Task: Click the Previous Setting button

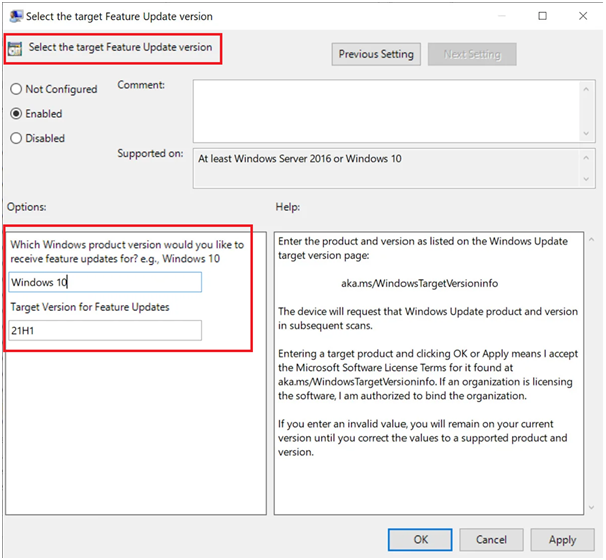Action: coord(376,54)
